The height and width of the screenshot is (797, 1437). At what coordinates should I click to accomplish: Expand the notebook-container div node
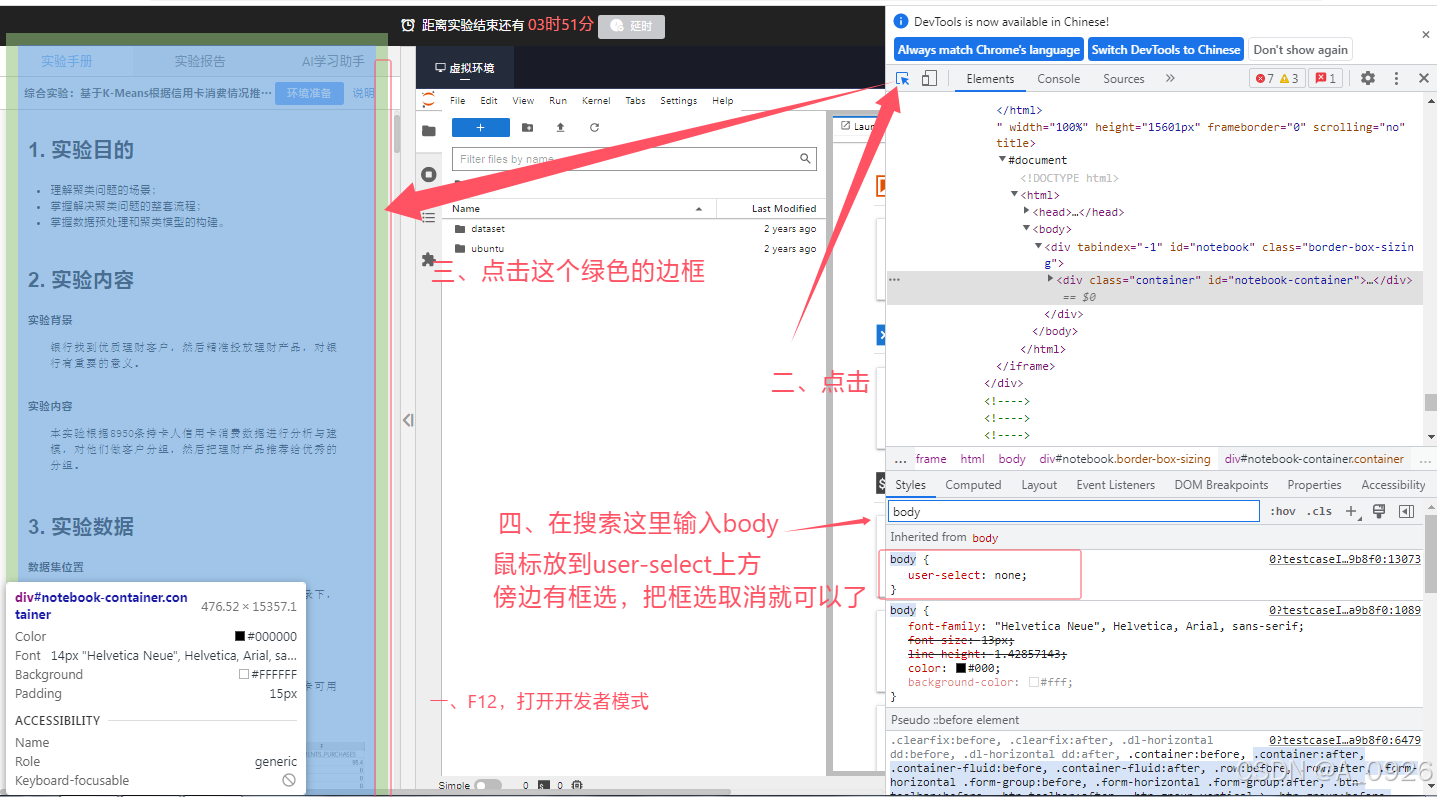tap(1051, 280)
